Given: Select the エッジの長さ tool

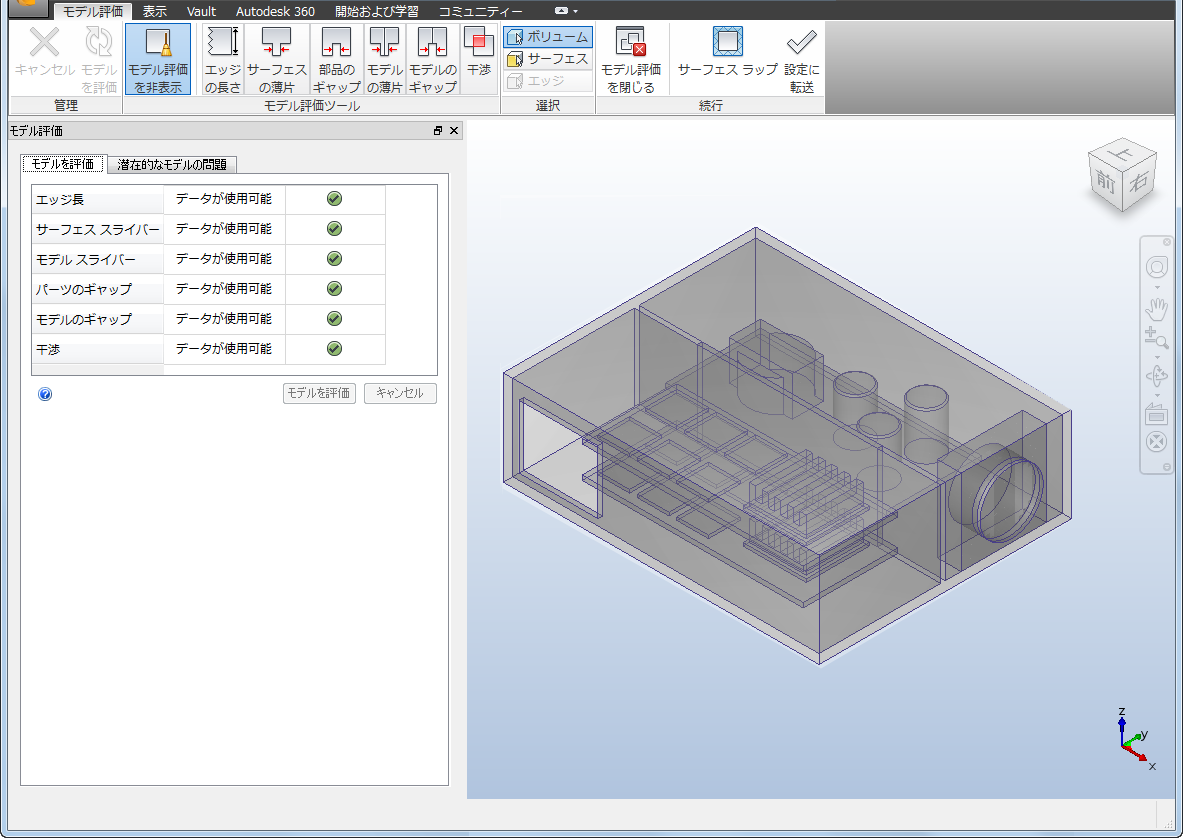Looking at the screenshot, I should point(223,59).
